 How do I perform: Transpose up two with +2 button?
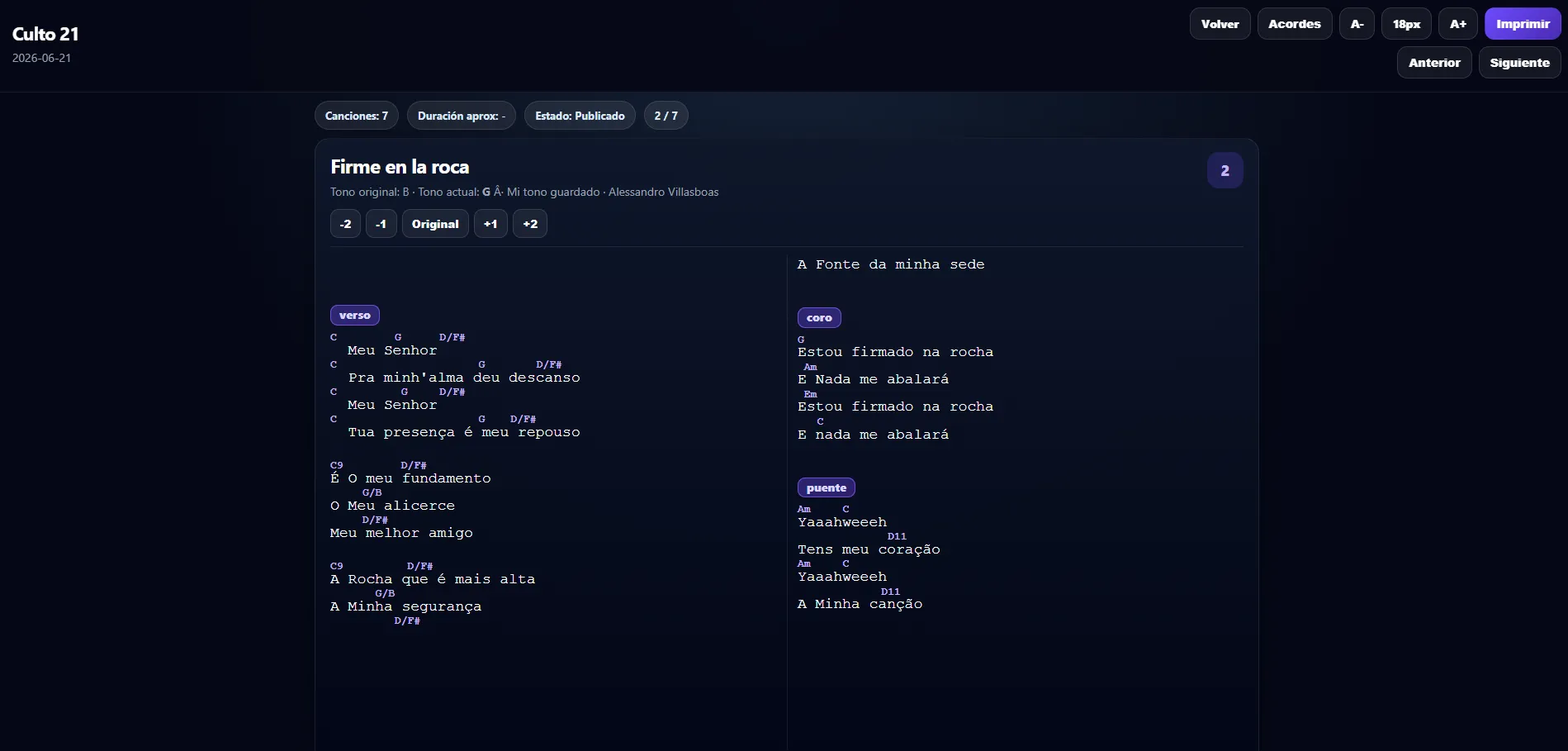click(530, 224)
